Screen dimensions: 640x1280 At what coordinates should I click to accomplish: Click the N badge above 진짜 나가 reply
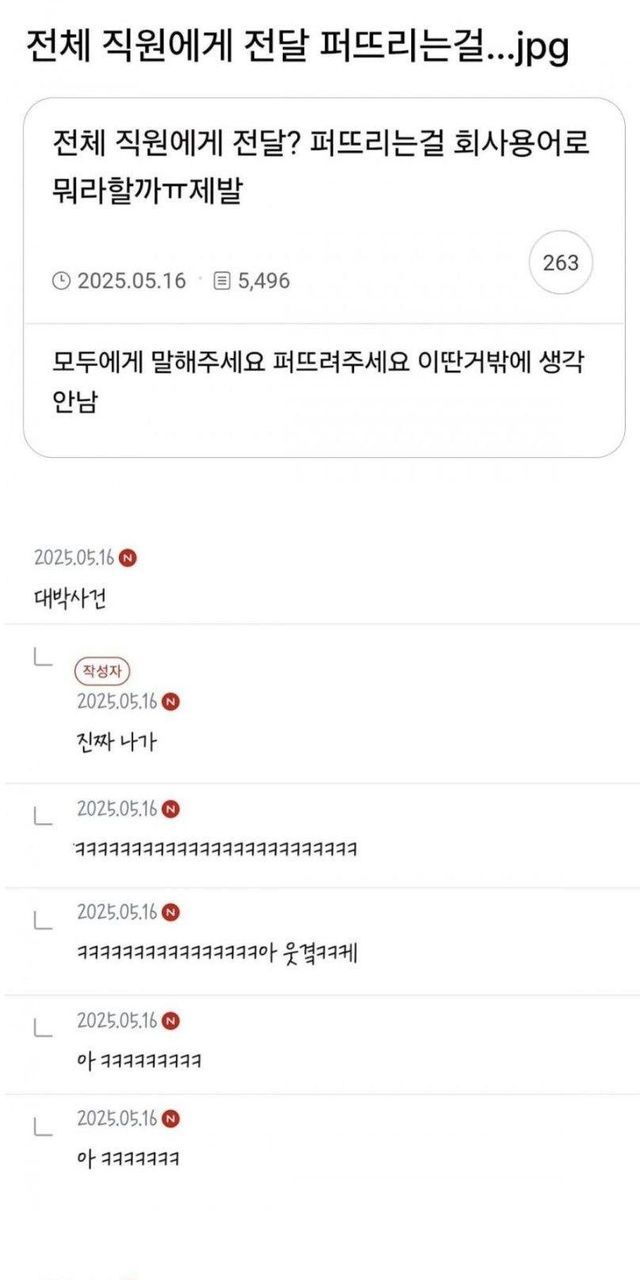click(x=170, y=702)
